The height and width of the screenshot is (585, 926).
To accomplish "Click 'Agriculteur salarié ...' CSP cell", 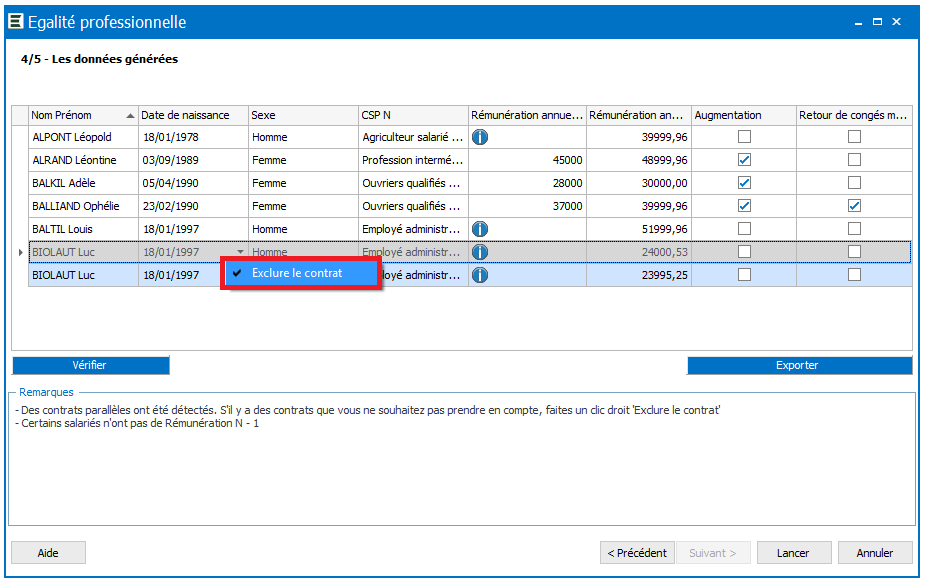I will [x=413, y=137].
